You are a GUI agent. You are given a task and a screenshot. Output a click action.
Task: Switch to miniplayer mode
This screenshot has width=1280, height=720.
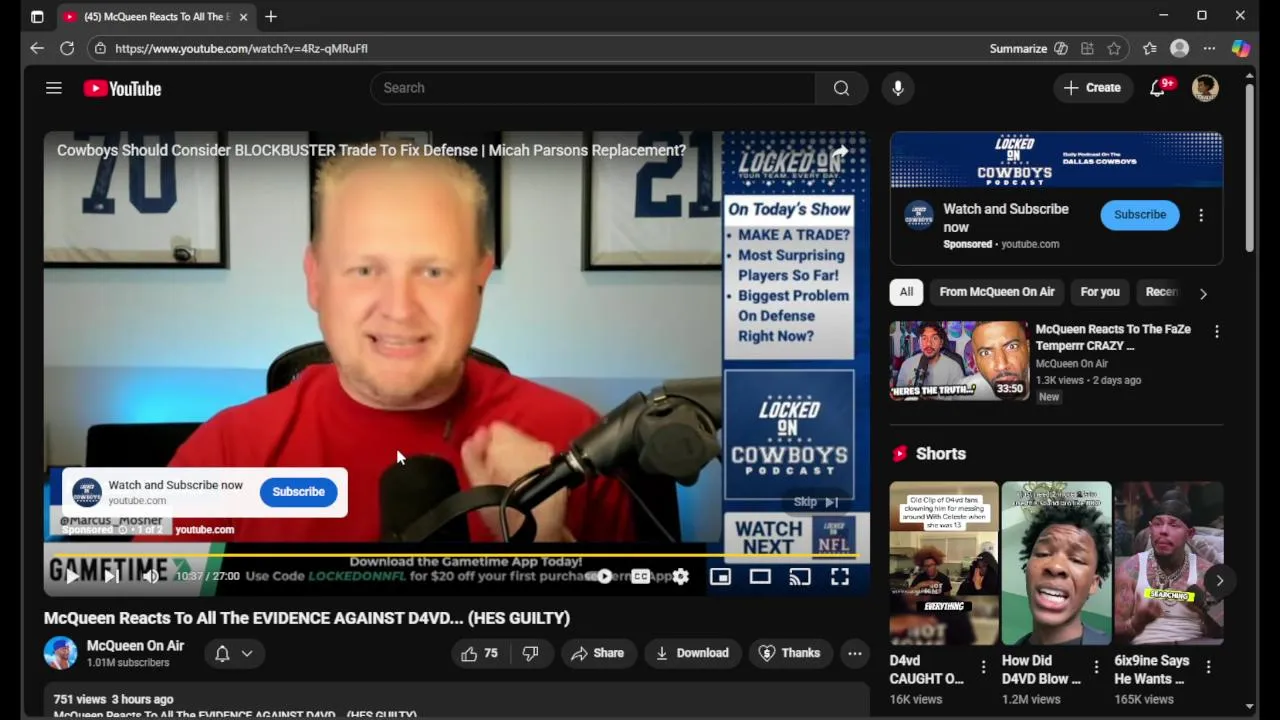[x=720, y=576]
